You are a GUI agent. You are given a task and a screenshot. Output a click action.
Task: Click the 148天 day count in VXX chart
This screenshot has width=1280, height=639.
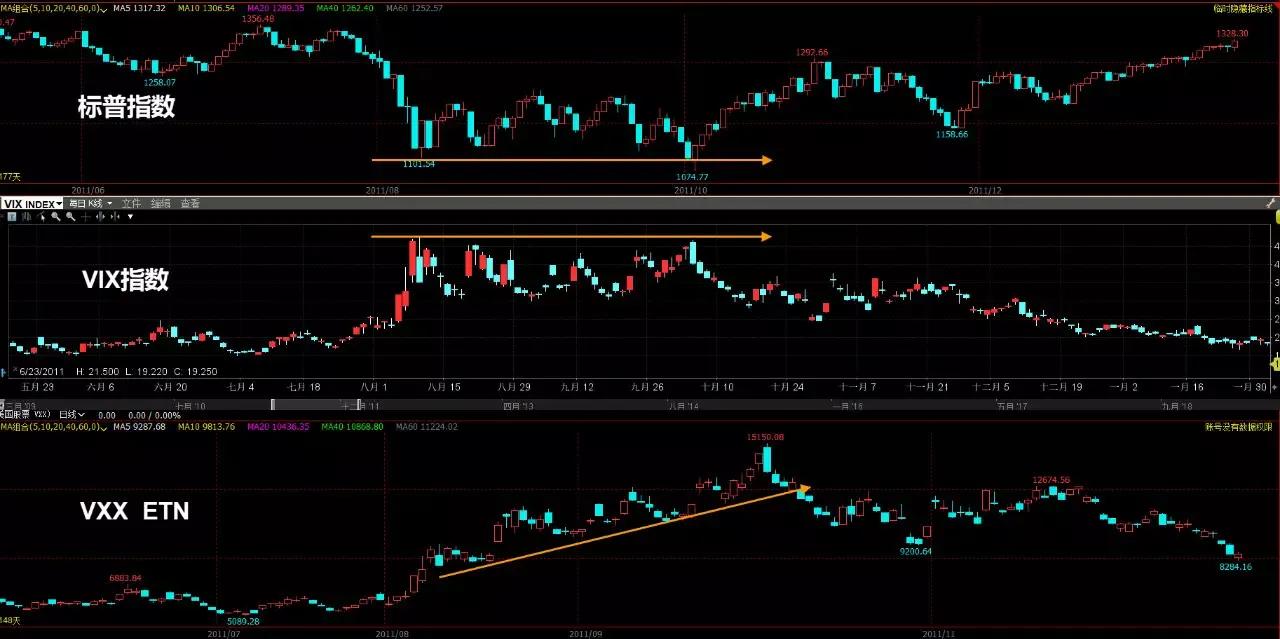10,621
